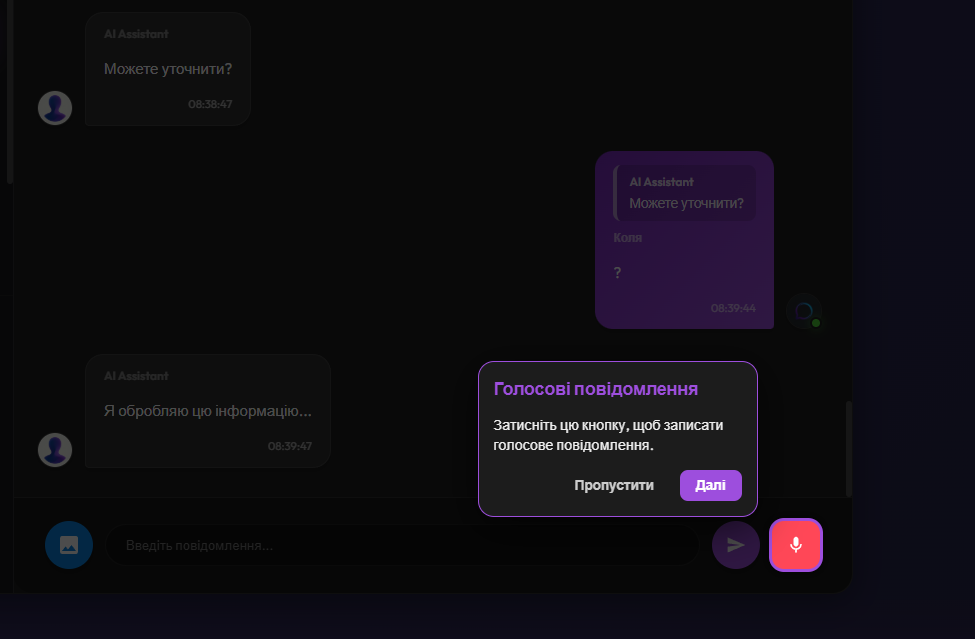The height and width of the screenshot is (639, 975).
Task: Open Коля's profile avatar next to purple bubble
Action: pyautogui.click(x=803, y=311)
